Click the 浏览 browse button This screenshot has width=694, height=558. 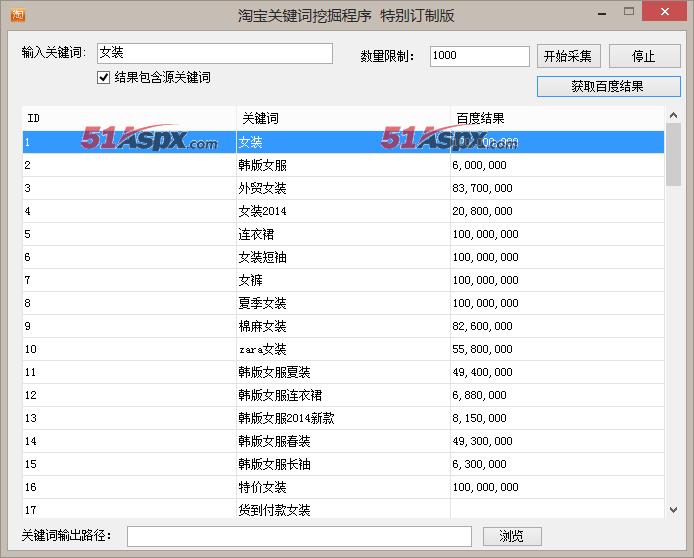[512, 536]
